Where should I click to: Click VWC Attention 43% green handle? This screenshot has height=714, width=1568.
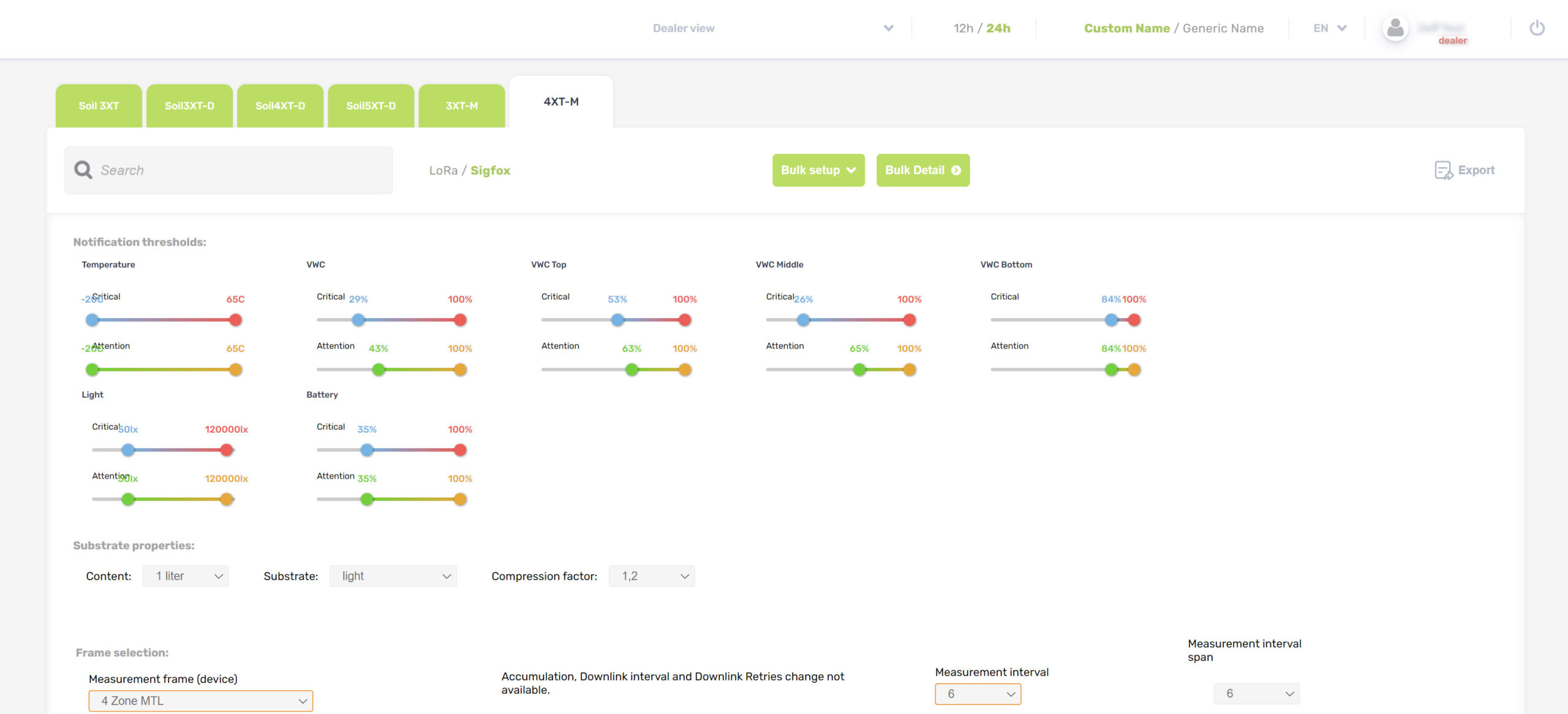point(379,370)
